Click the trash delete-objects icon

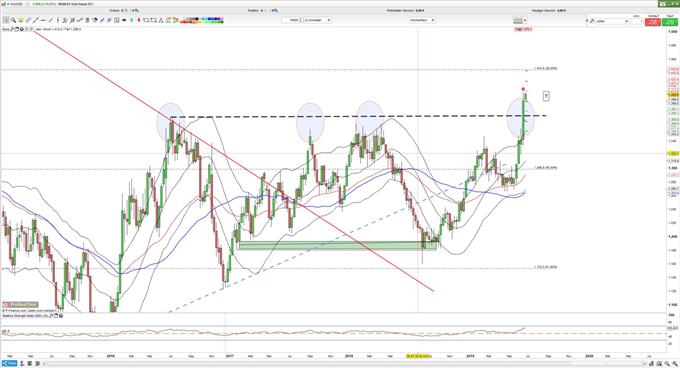(x=87, y=20)
